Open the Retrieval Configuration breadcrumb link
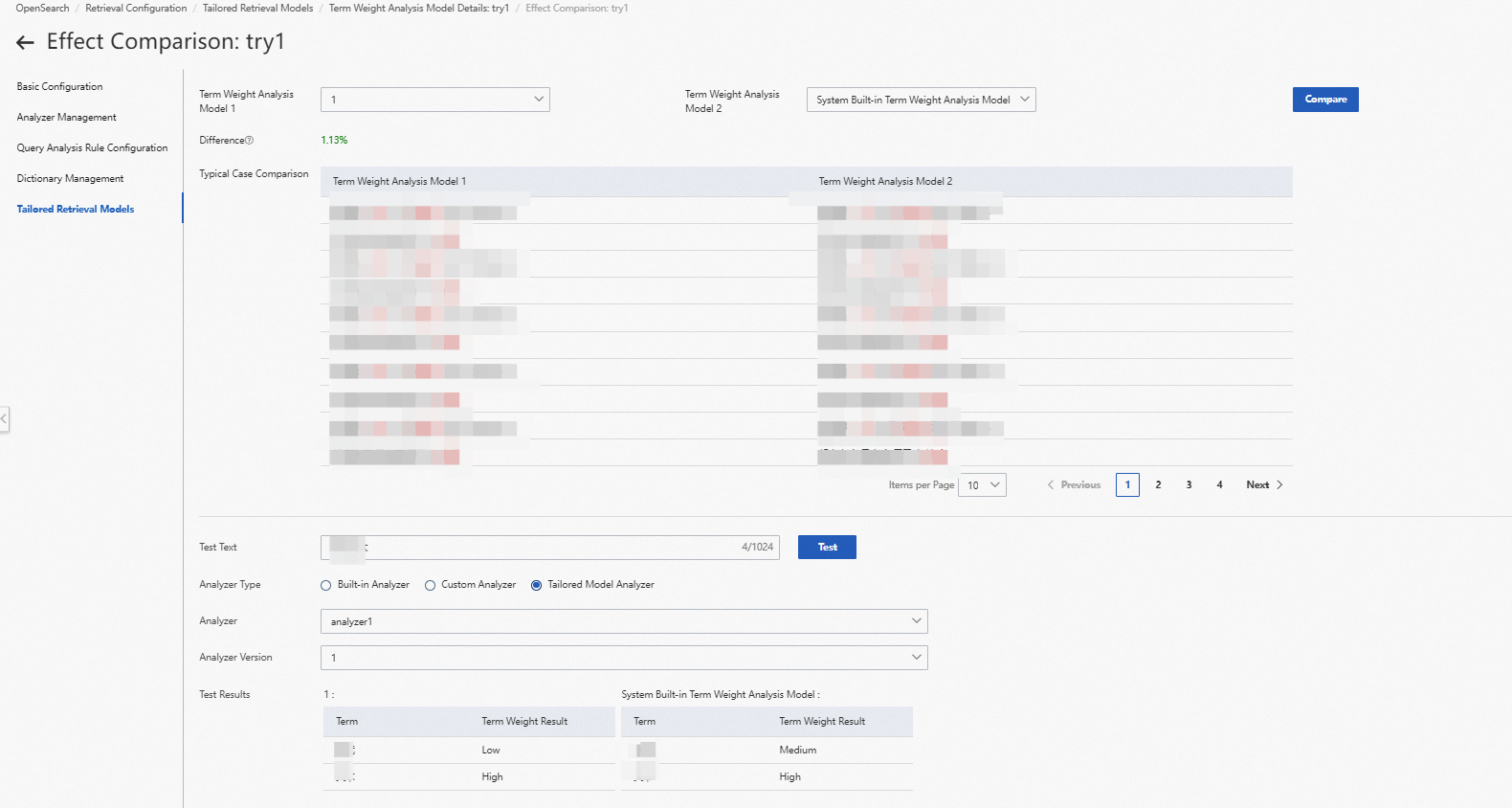 pos(136,8)
